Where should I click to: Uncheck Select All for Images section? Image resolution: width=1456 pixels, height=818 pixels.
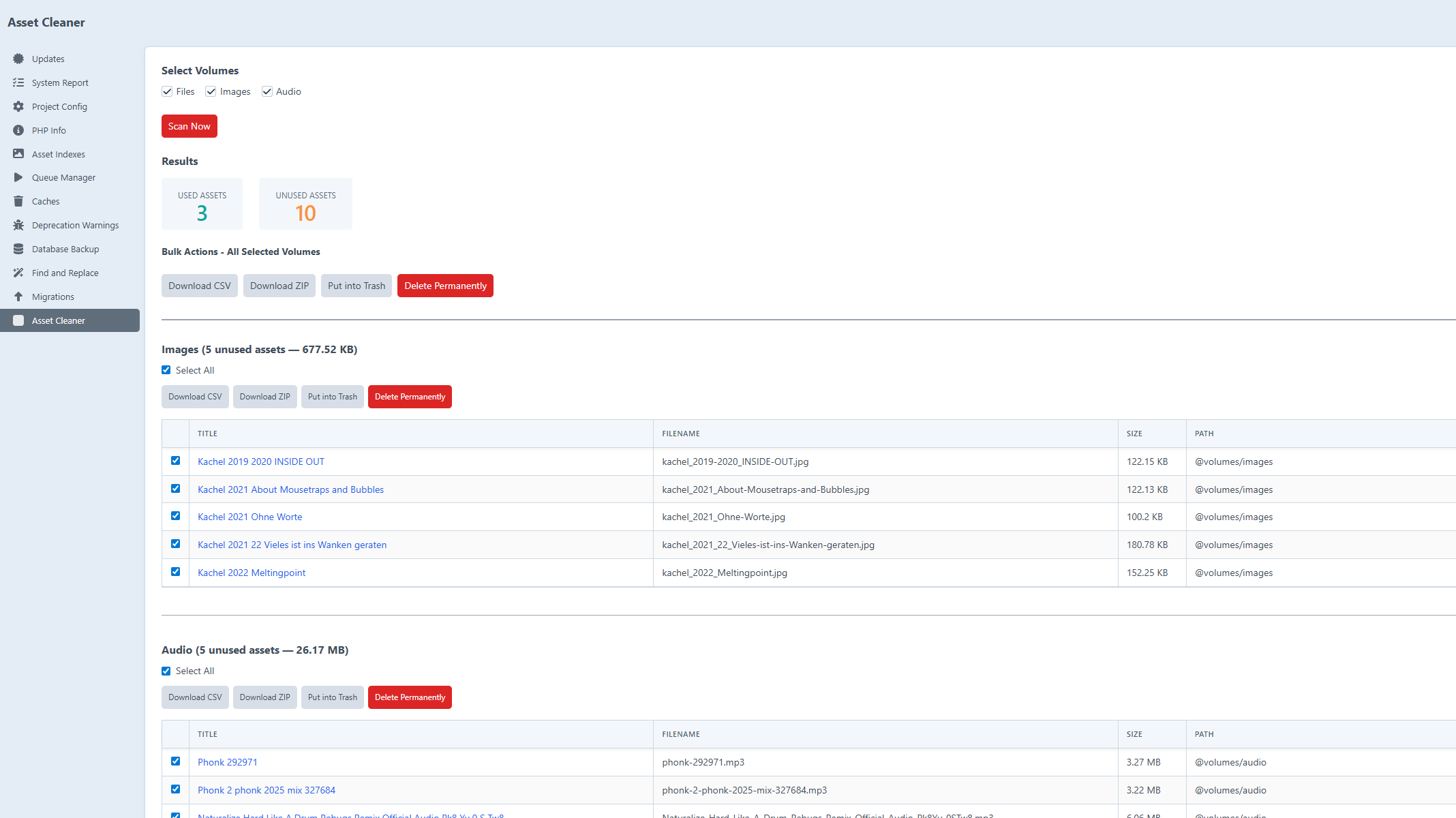[166, 370]
